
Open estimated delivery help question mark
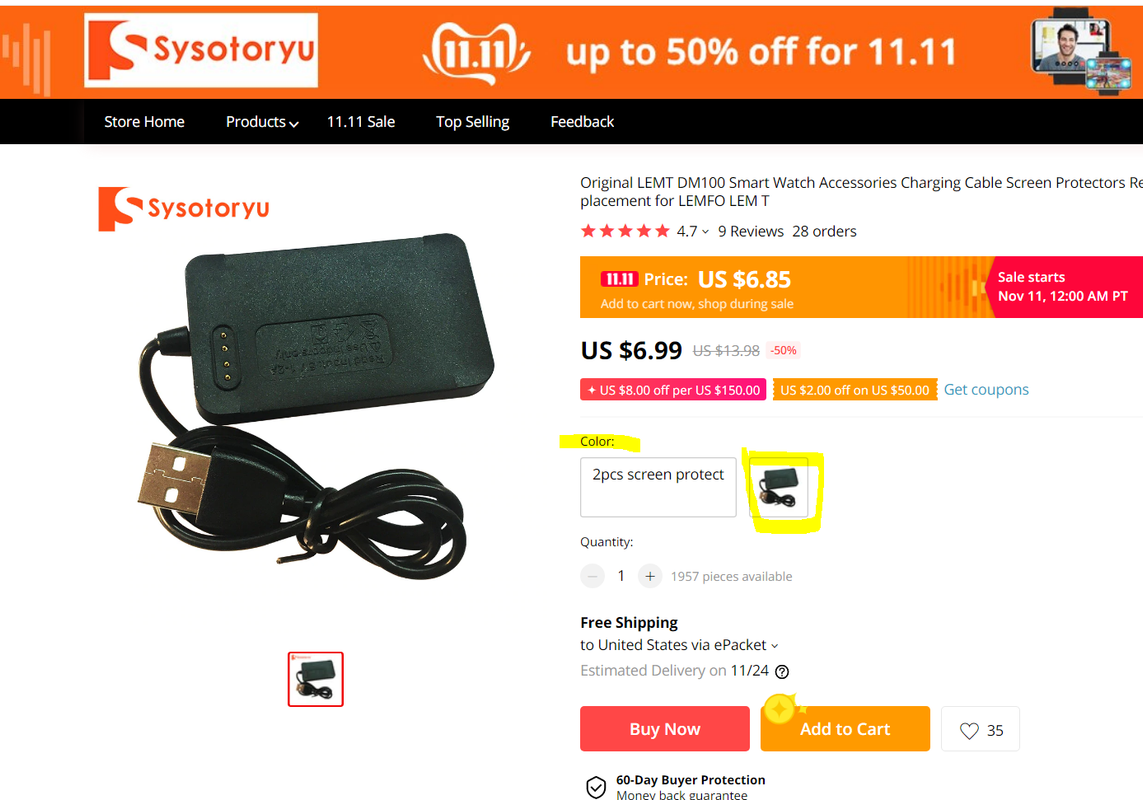tap(781, 672)
